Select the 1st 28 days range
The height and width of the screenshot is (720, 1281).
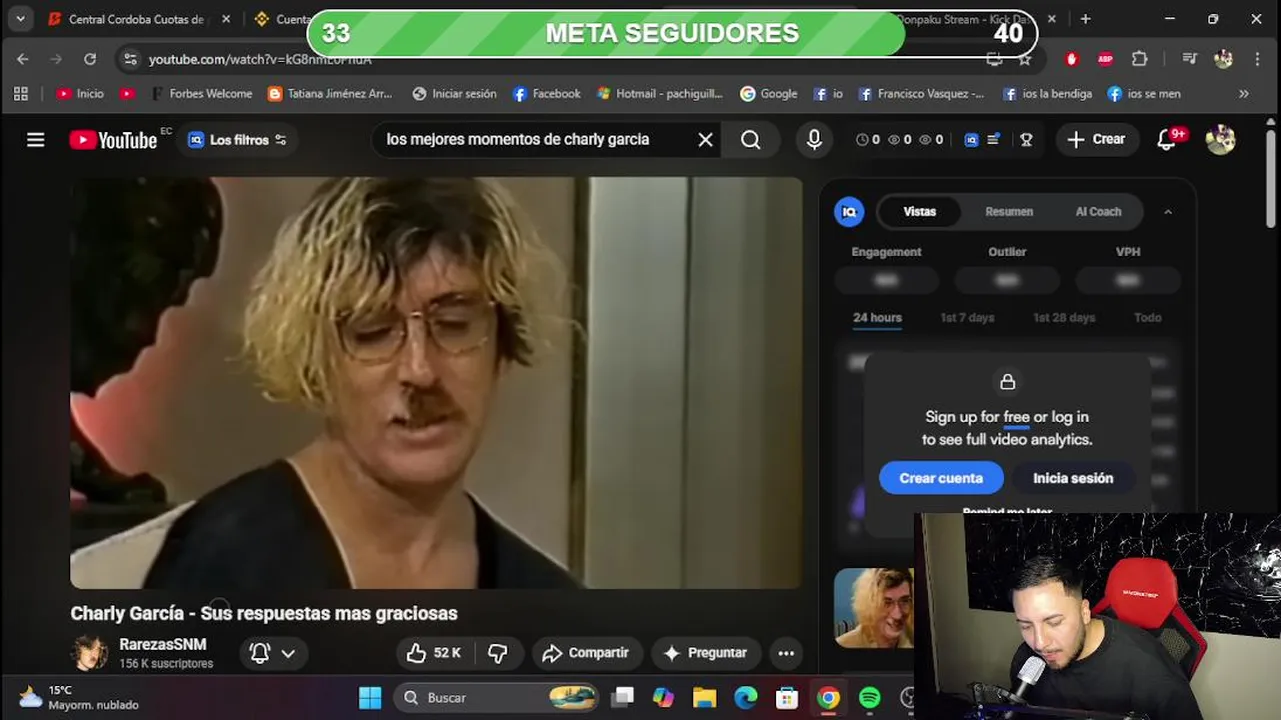1064,317
